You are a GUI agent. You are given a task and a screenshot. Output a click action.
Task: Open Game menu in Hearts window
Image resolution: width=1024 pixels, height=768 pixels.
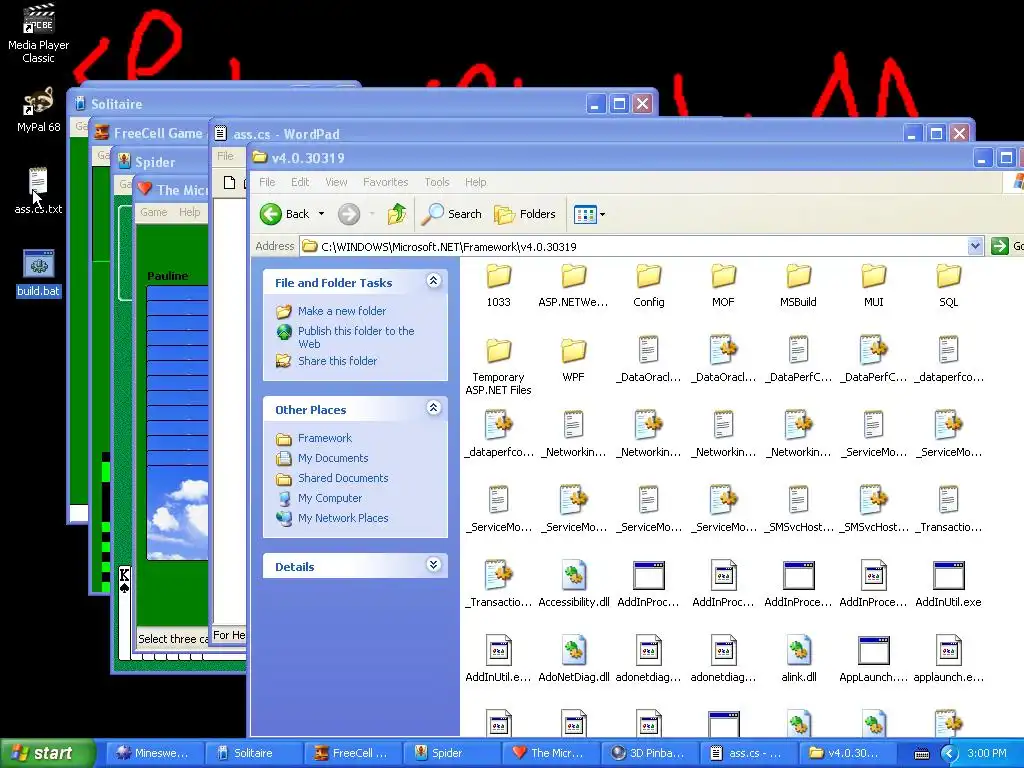[x=153, y=212]
